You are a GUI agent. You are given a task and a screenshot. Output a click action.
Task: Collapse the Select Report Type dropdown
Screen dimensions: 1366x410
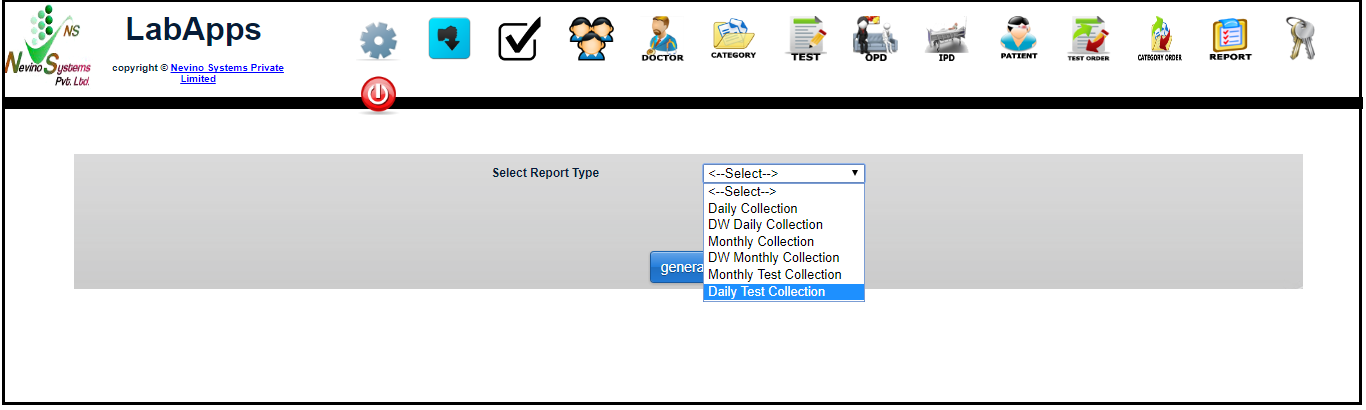783,173
